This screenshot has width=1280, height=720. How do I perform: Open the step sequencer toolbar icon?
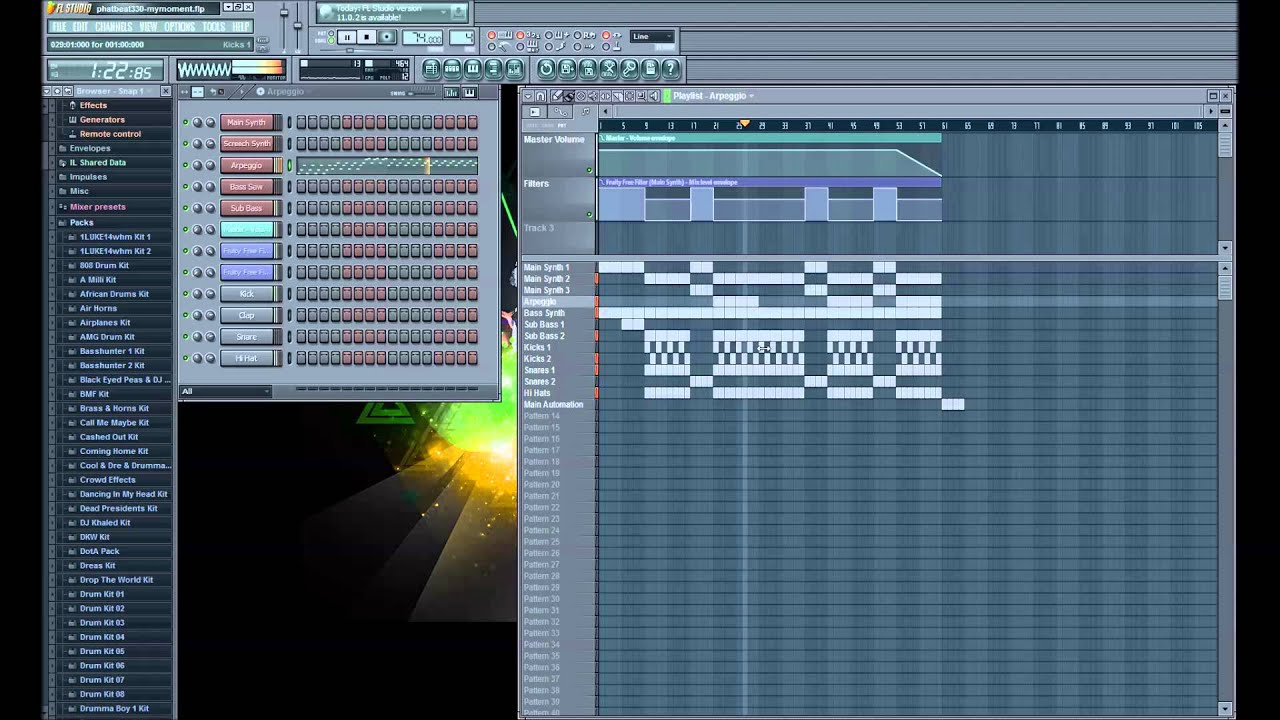(x=452, y=69)
